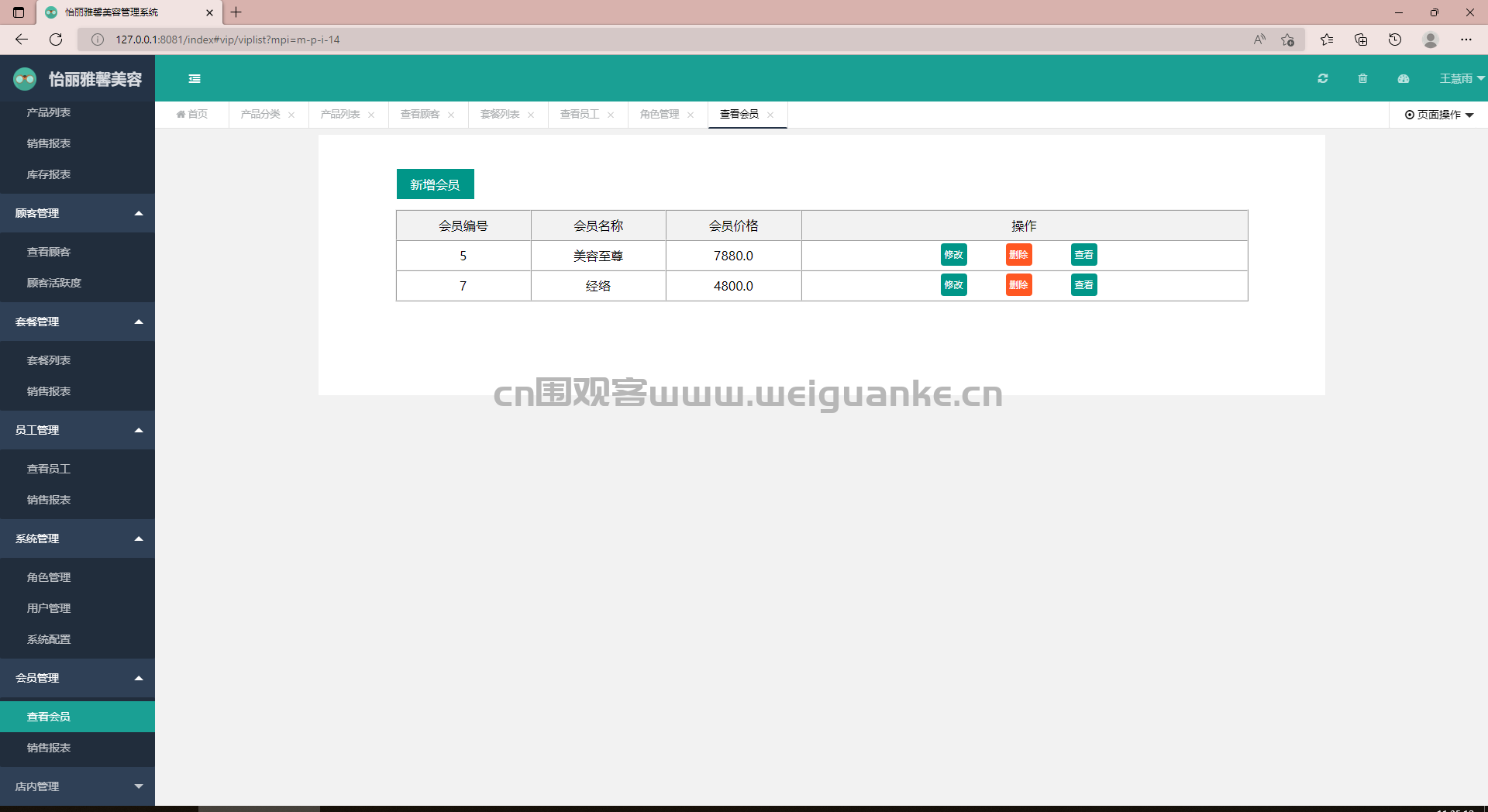The image size is (1488, 812).
Task: Click the 4800.0 price cell
Action: tap(733, 286)
